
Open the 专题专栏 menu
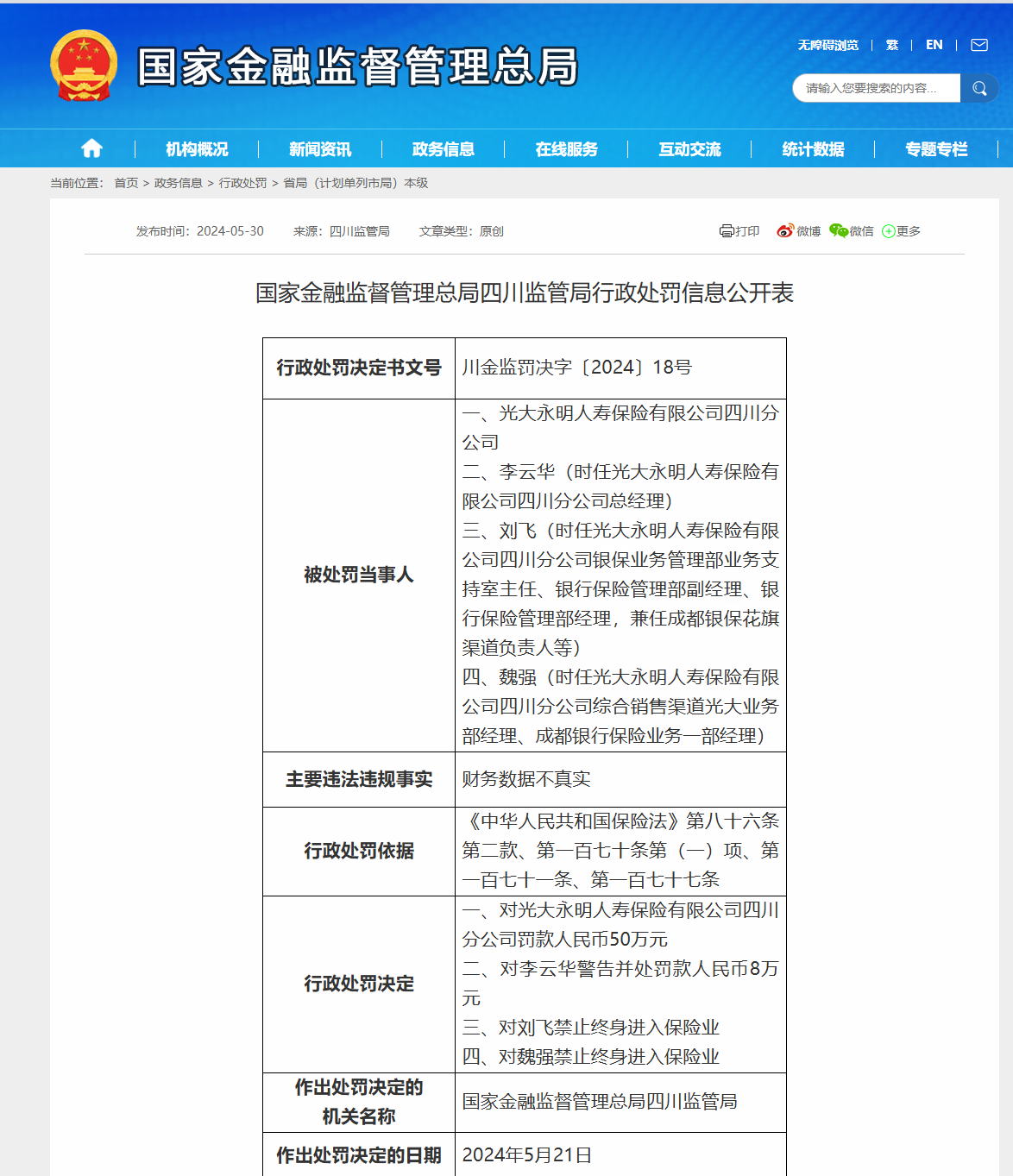(936, 149)
